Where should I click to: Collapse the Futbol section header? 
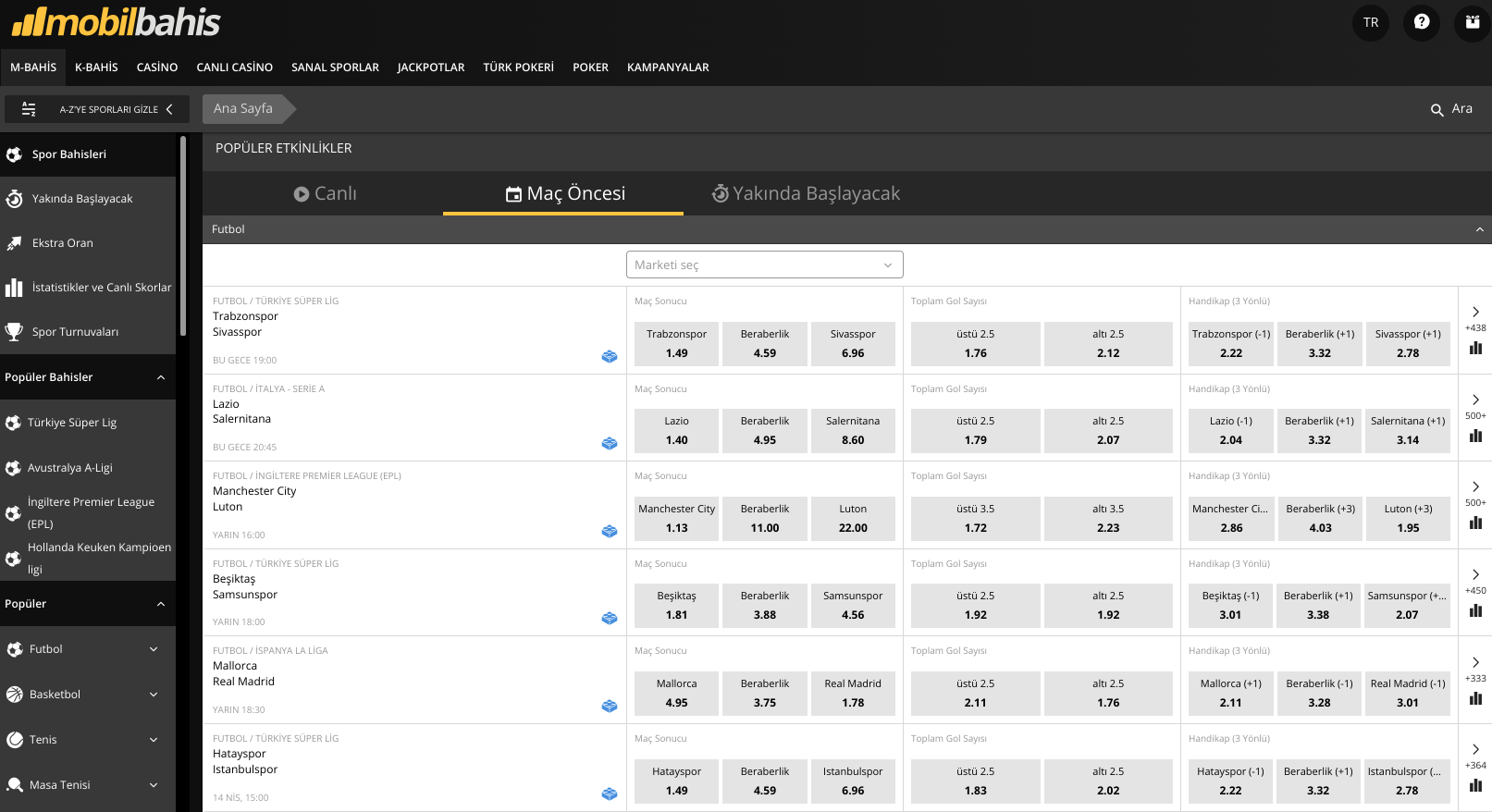(x=1479, y=229)
